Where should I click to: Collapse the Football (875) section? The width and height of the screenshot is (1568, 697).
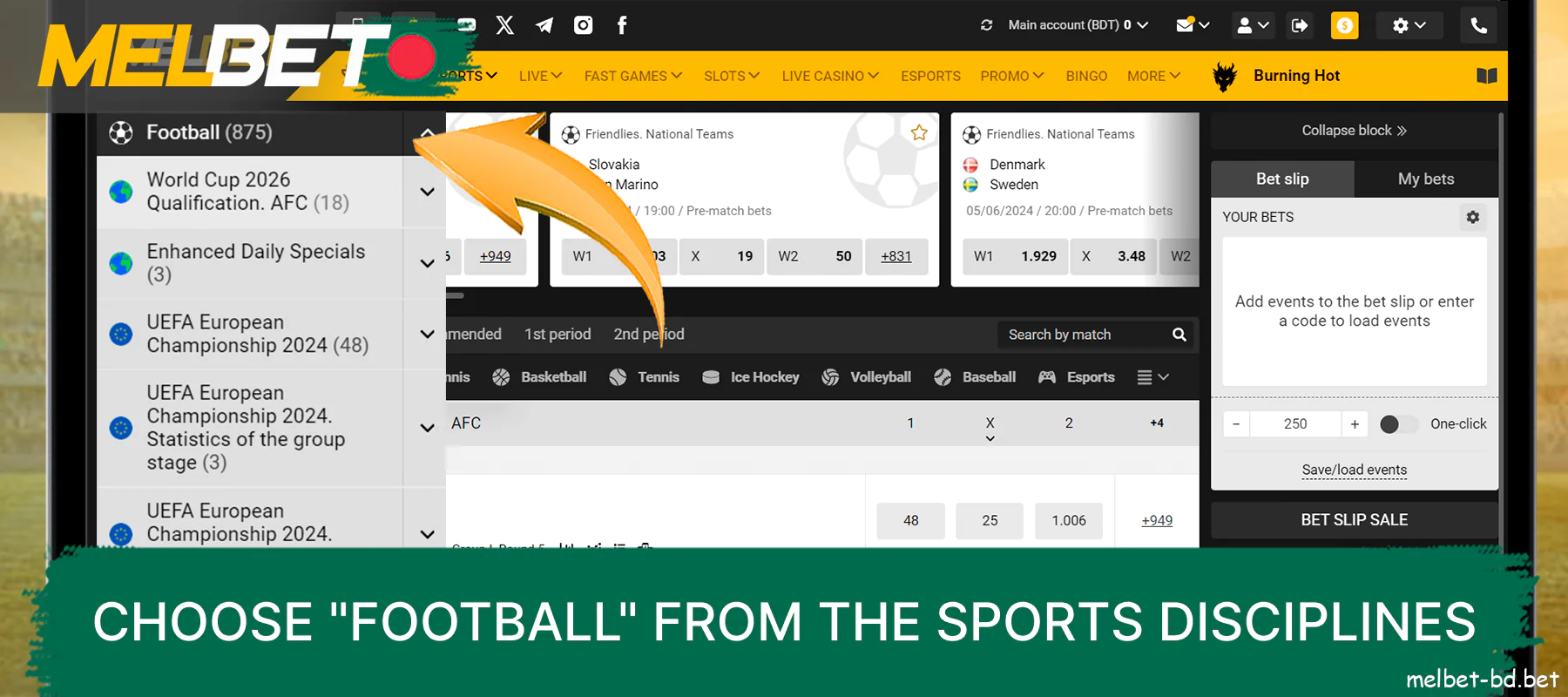[427, 132]
